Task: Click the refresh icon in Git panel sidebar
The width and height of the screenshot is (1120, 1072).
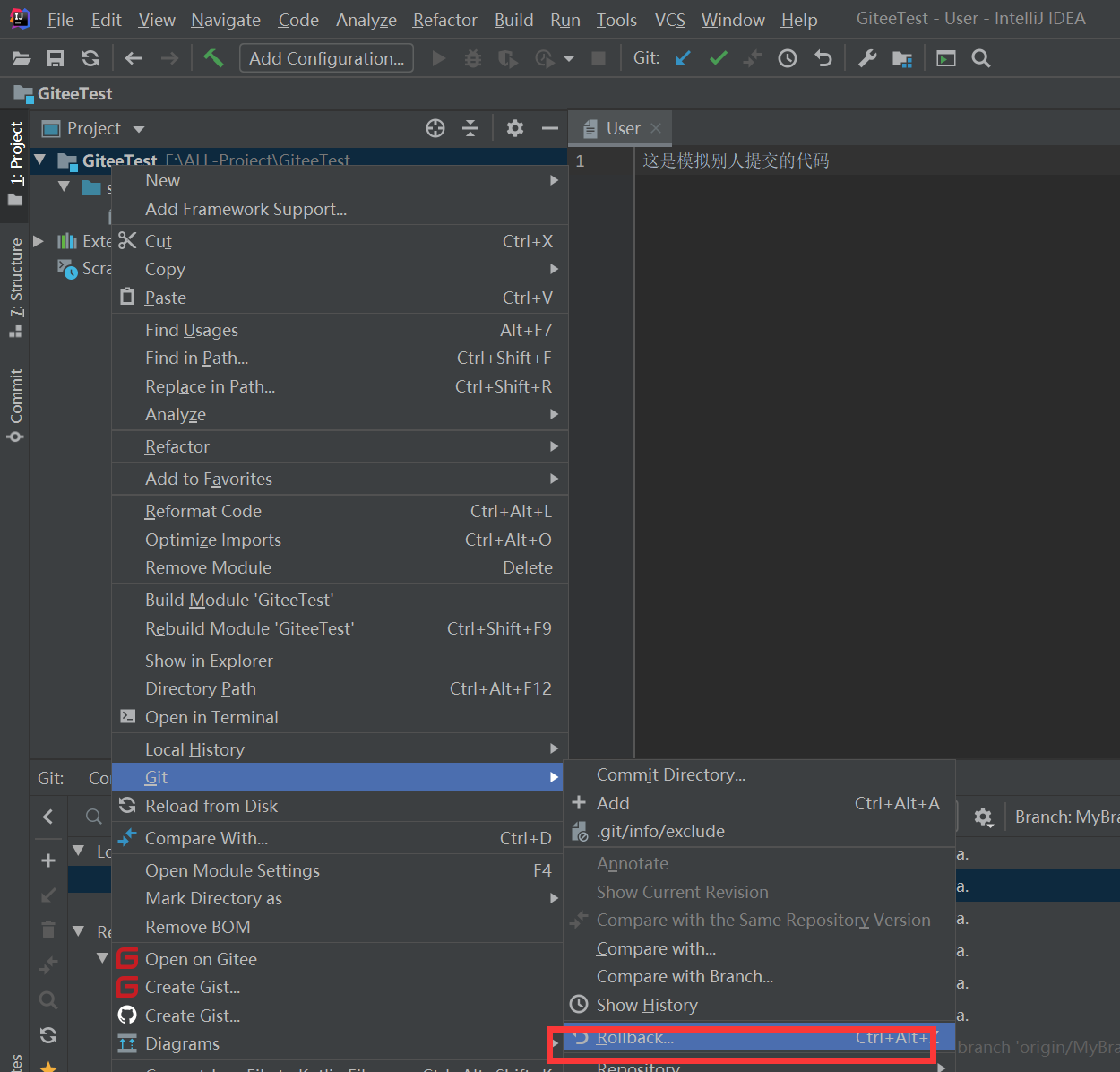Action: click(x=48, y=1035)
